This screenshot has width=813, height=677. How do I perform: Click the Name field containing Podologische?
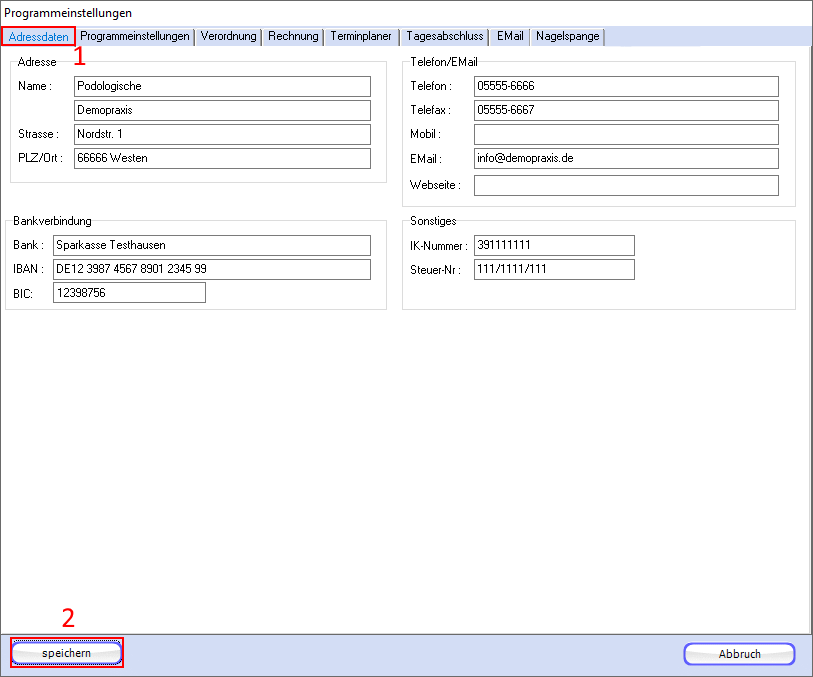coord(222,86)
